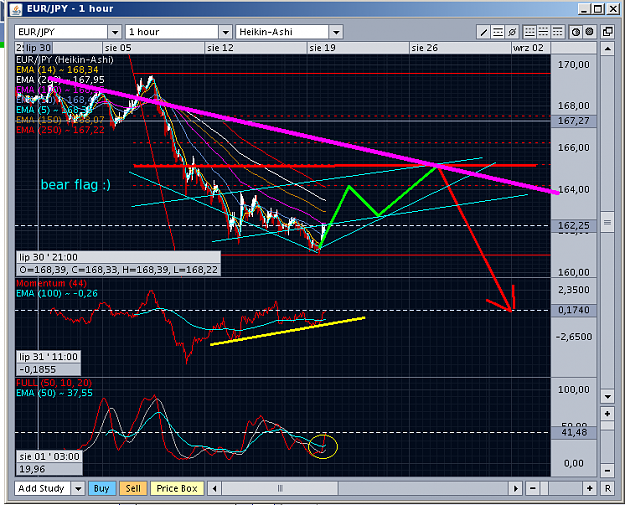
Task: Click the 162,25 price axis marker
Action: click(x=574, y=226)
